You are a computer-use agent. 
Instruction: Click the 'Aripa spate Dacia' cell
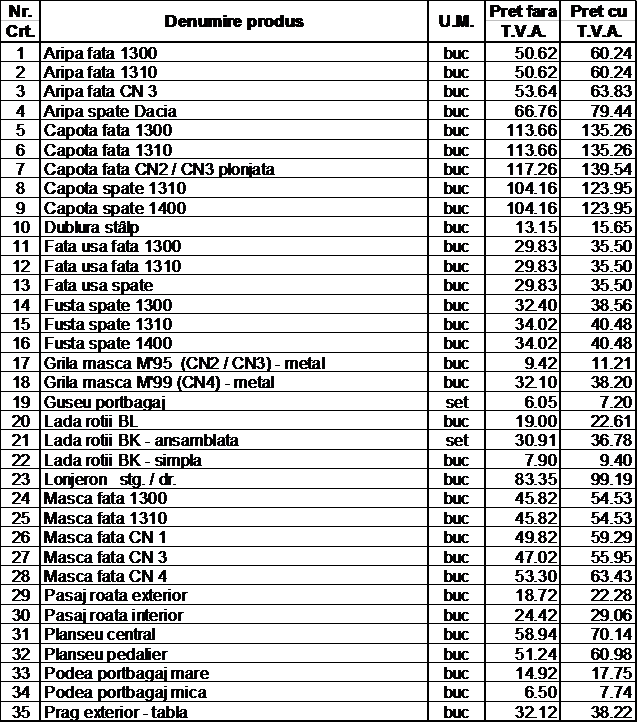tap(234, 111)
